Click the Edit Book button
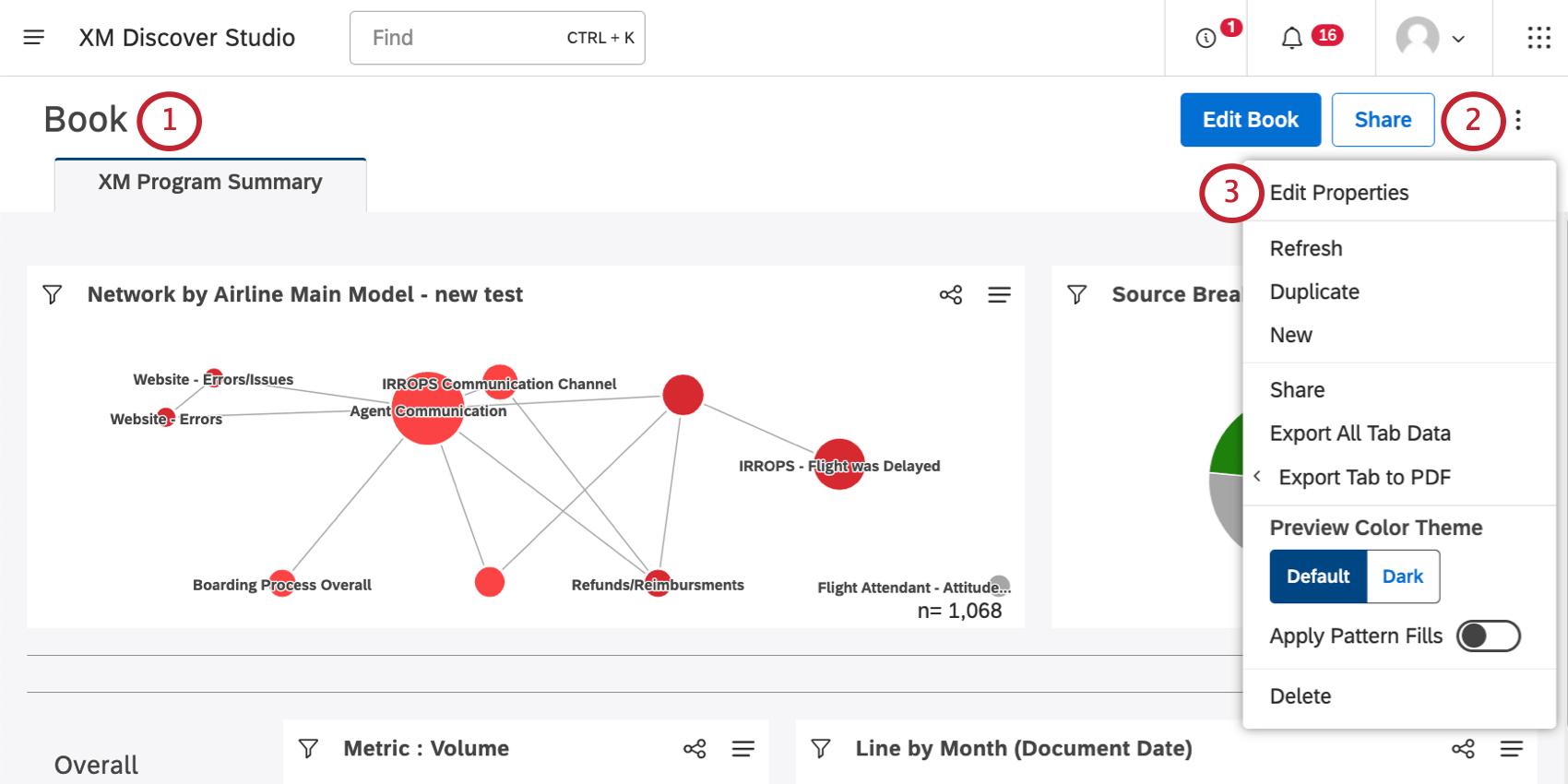Viewport: 1568px width, 784px height. [x=1250, y=120]
